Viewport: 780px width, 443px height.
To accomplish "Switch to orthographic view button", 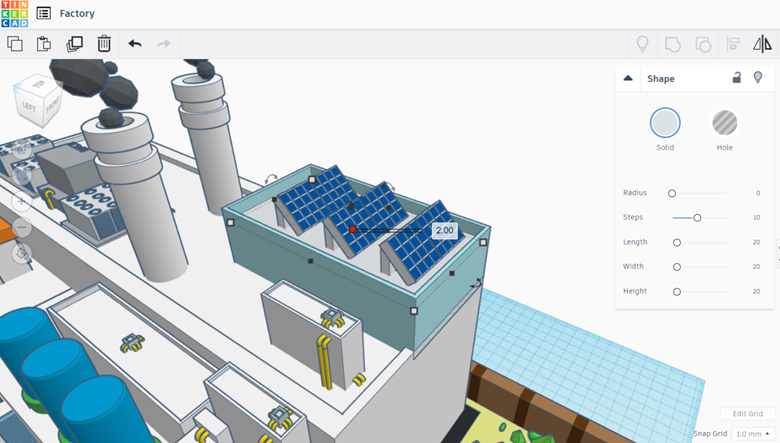I will pos(21,253).
